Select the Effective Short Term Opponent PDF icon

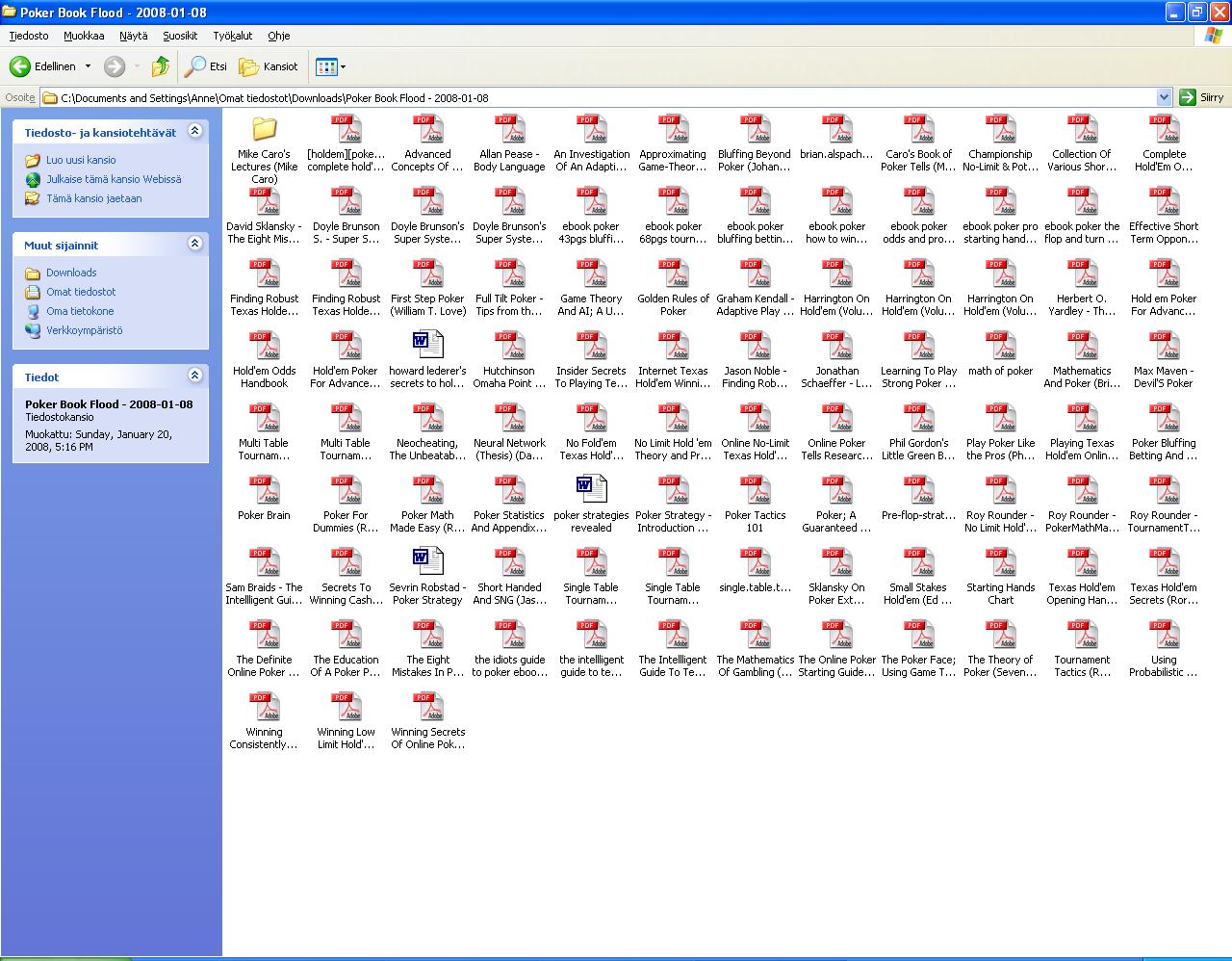[1164, 201]
